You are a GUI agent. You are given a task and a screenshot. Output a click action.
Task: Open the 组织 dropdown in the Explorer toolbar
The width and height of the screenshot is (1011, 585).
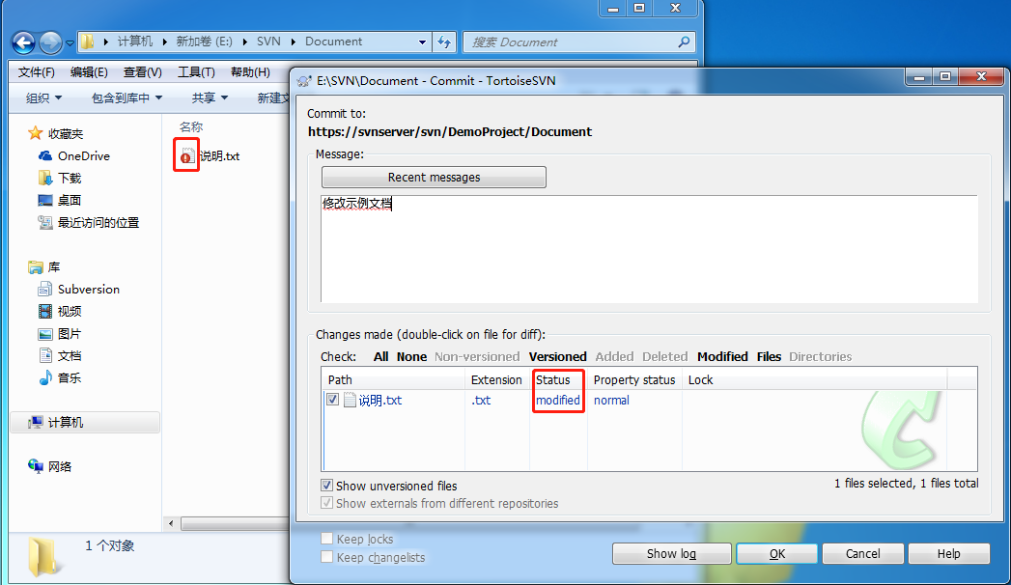tap(44, 98)
